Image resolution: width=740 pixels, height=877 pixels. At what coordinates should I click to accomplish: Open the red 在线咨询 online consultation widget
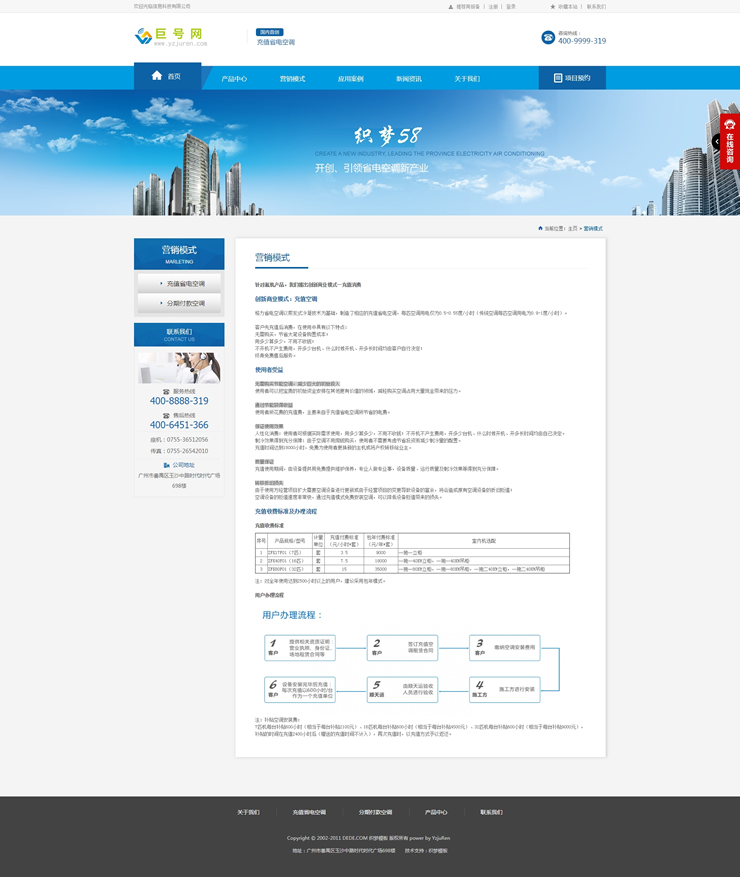pyautogui.click(x=729, y=141)
